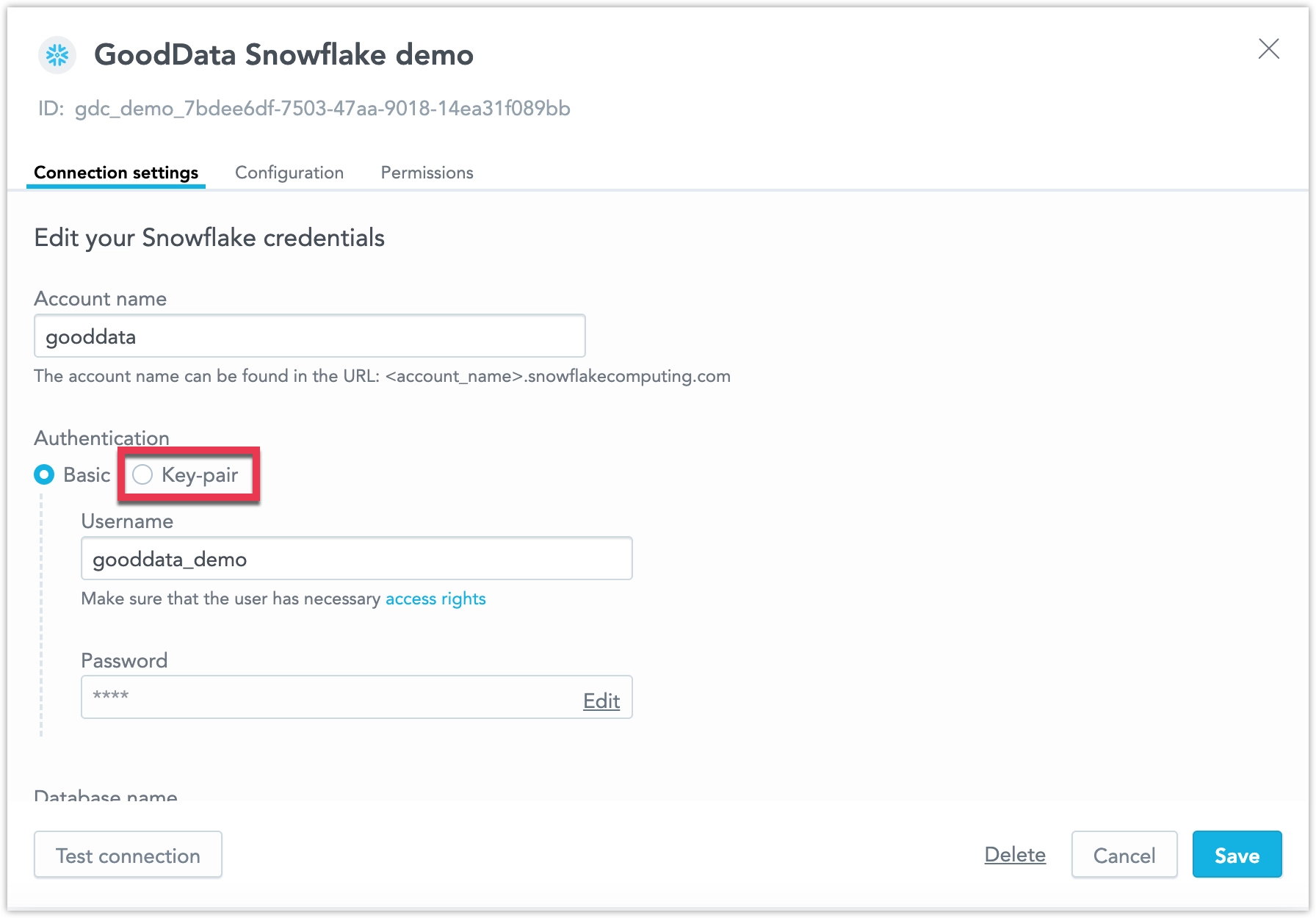This screenshot has height=918, width=1316.
Task: Click the Authentication section label
Action: (101, 438)
